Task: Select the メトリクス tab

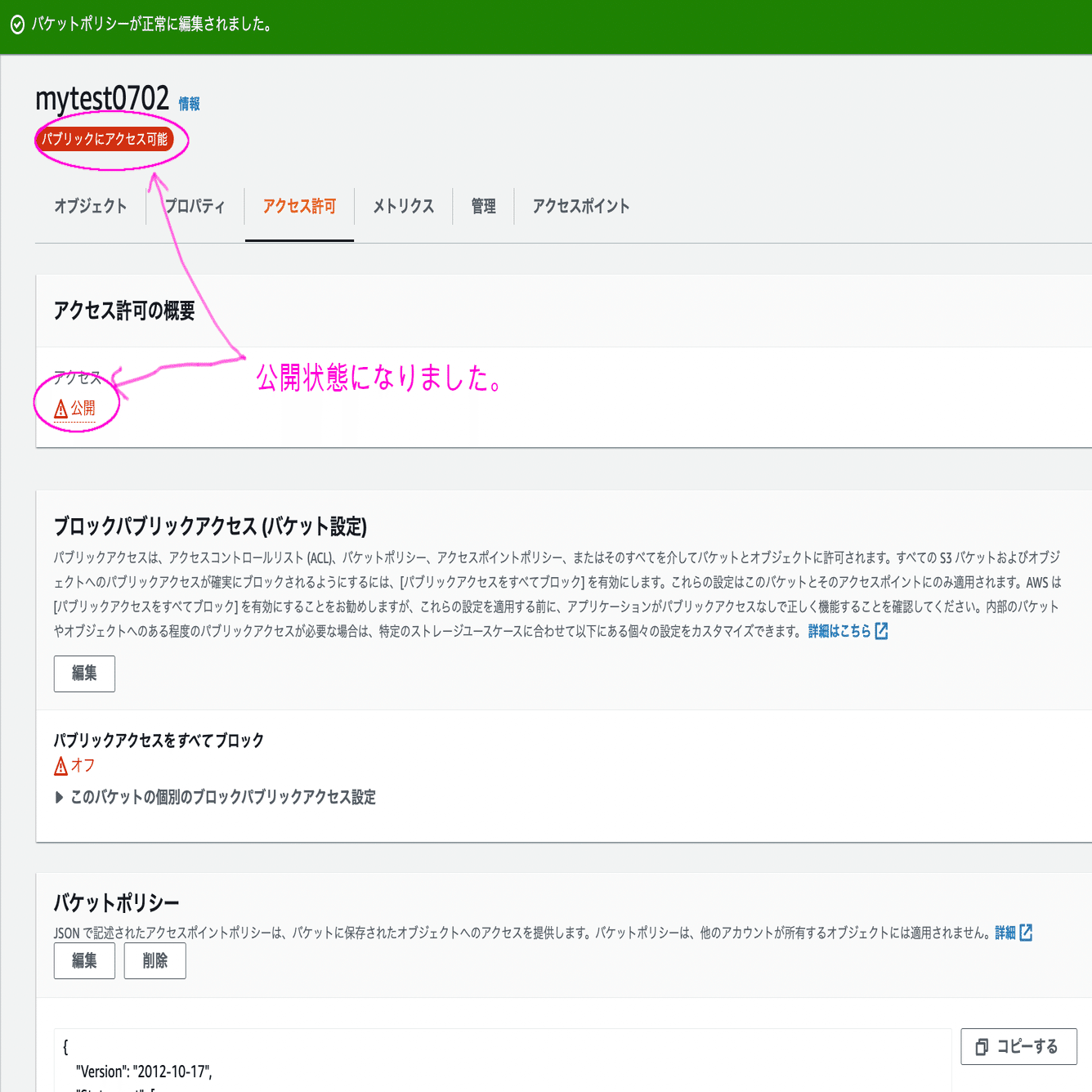Action: click(x=403, y=206)
